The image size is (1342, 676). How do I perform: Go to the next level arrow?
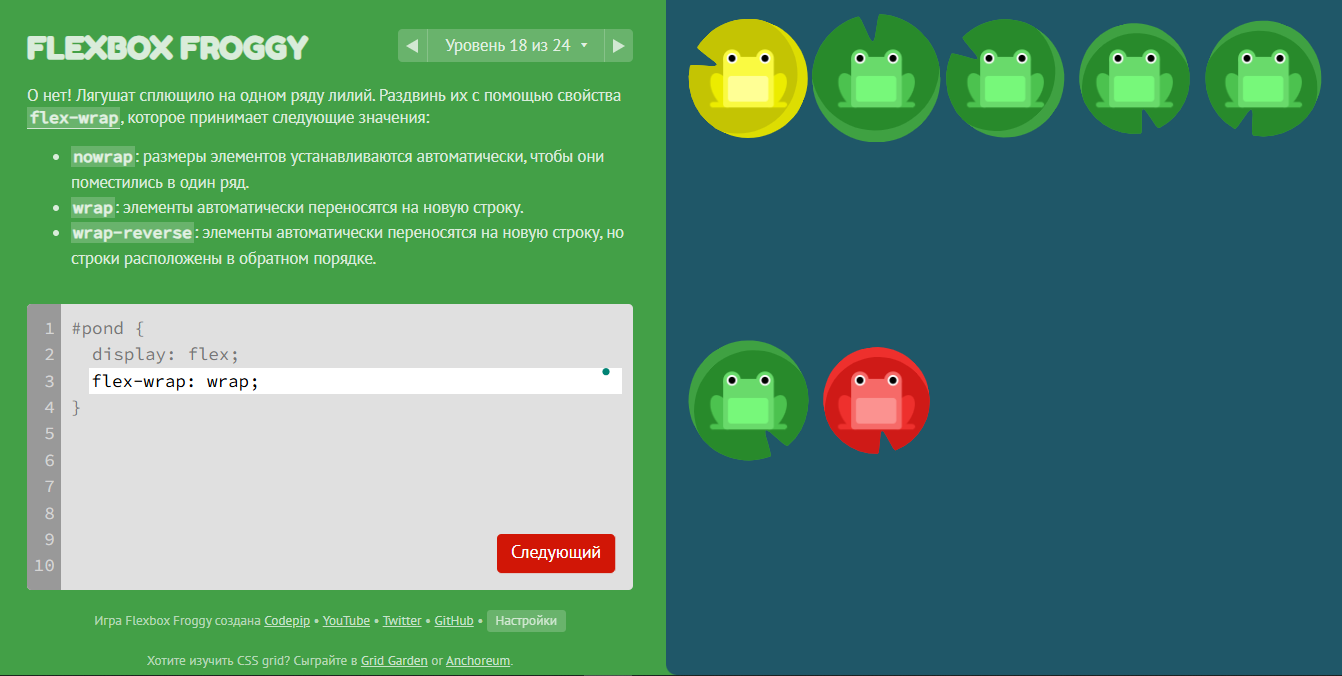pyautogui.click(x=619, y=45)
